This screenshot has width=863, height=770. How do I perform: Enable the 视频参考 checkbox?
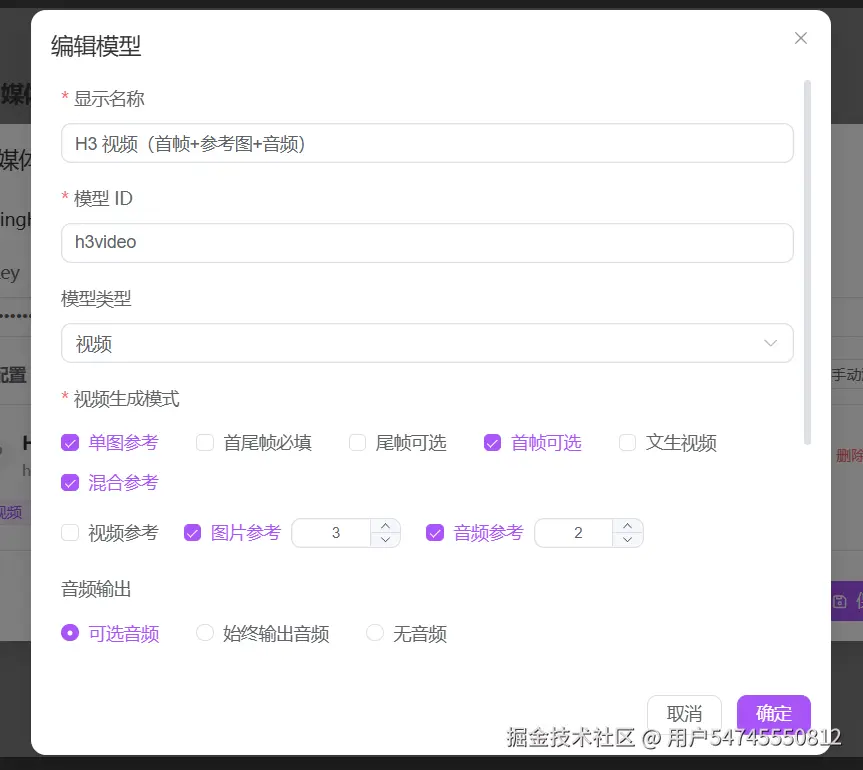point(70,533)
